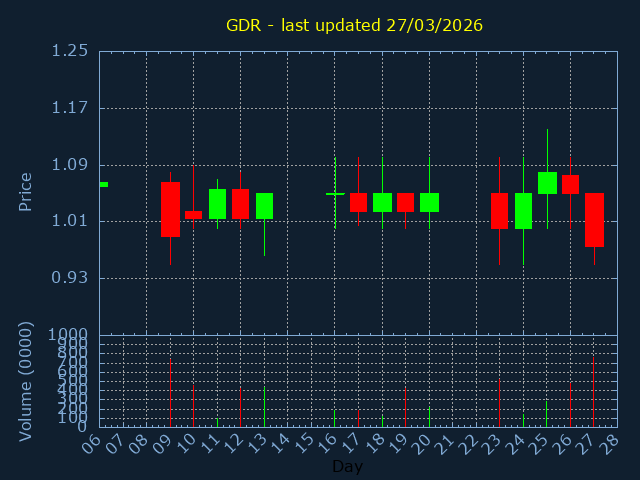This screenshot has width=640, height=480.
Task: Select the green candlestick on day 25
Action: coord(547,182)
